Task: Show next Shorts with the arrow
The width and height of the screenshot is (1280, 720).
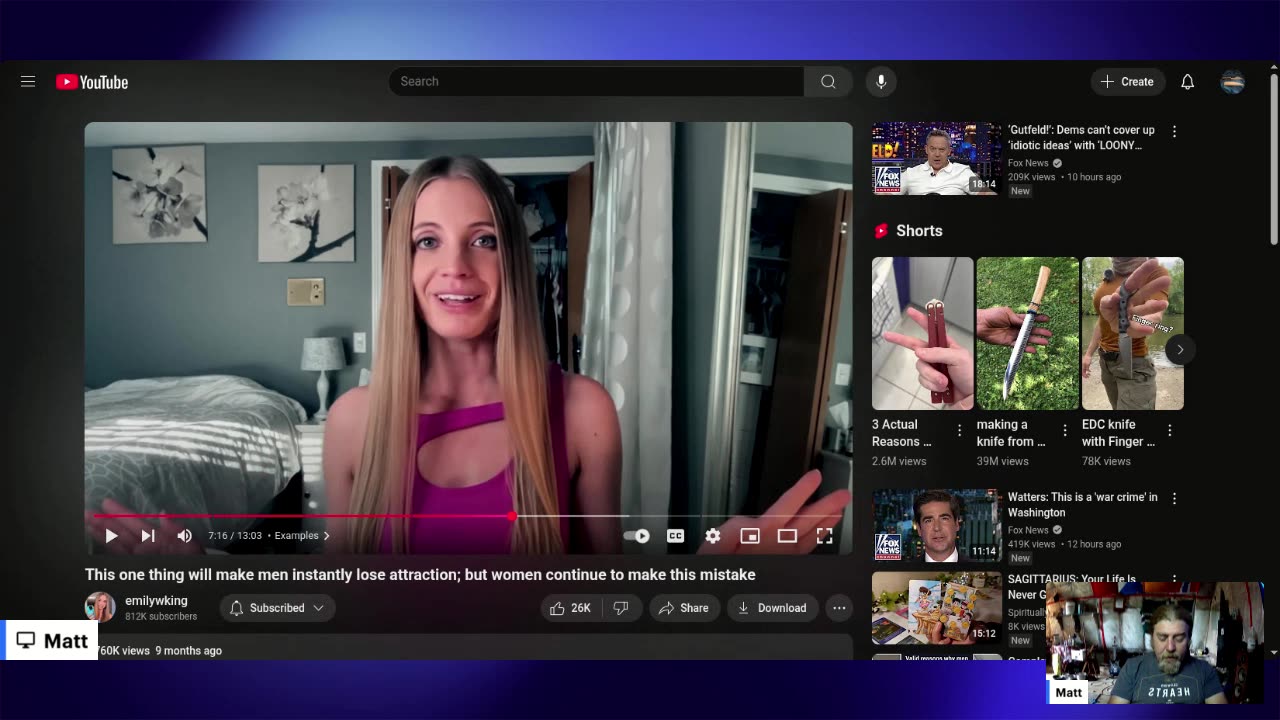Action: pos(1180,349)
